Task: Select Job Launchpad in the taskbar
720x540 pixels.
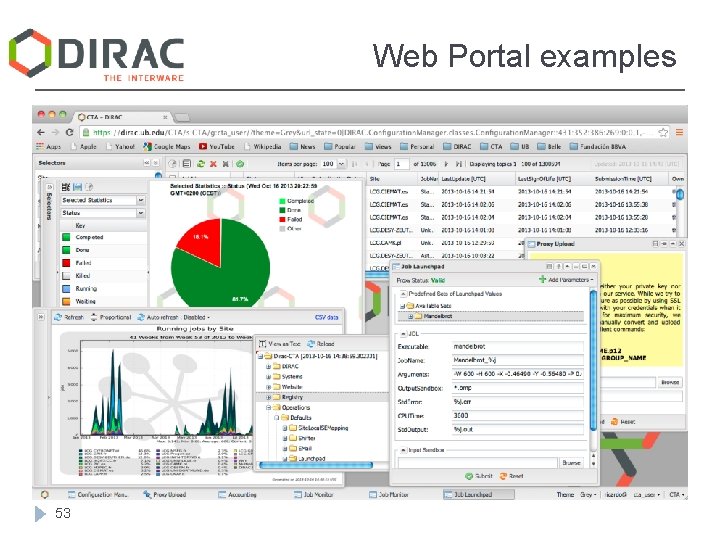Action: pyautogui.click(x=478, y=495)
